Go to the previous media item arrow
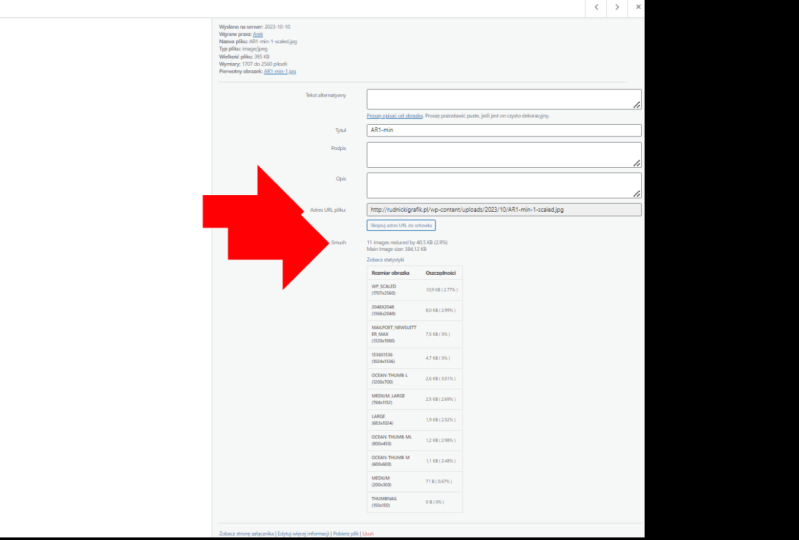Screen dimensions: 799x540 [x=596, y=7]
